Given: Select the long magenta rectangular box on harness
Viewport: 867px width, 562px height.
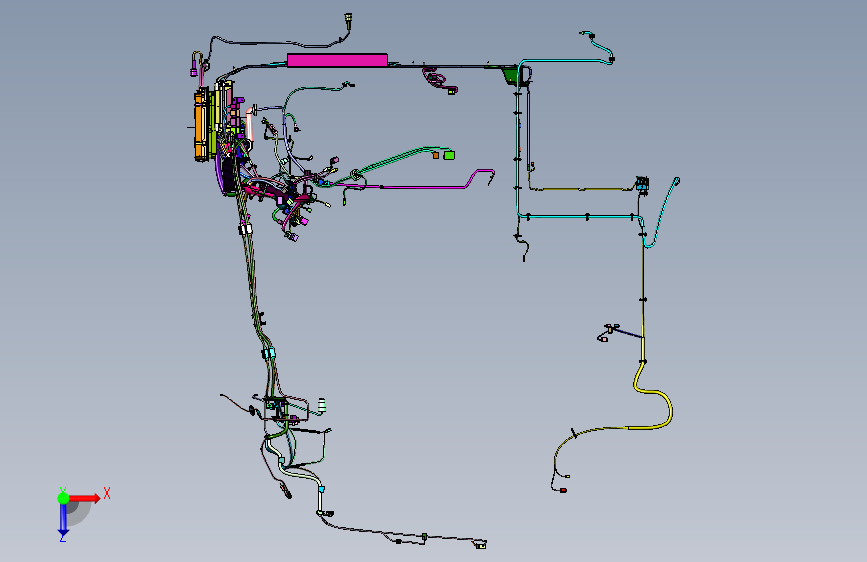Looking at the screenshot, I should pyautogui.click(x=337, y=60).
